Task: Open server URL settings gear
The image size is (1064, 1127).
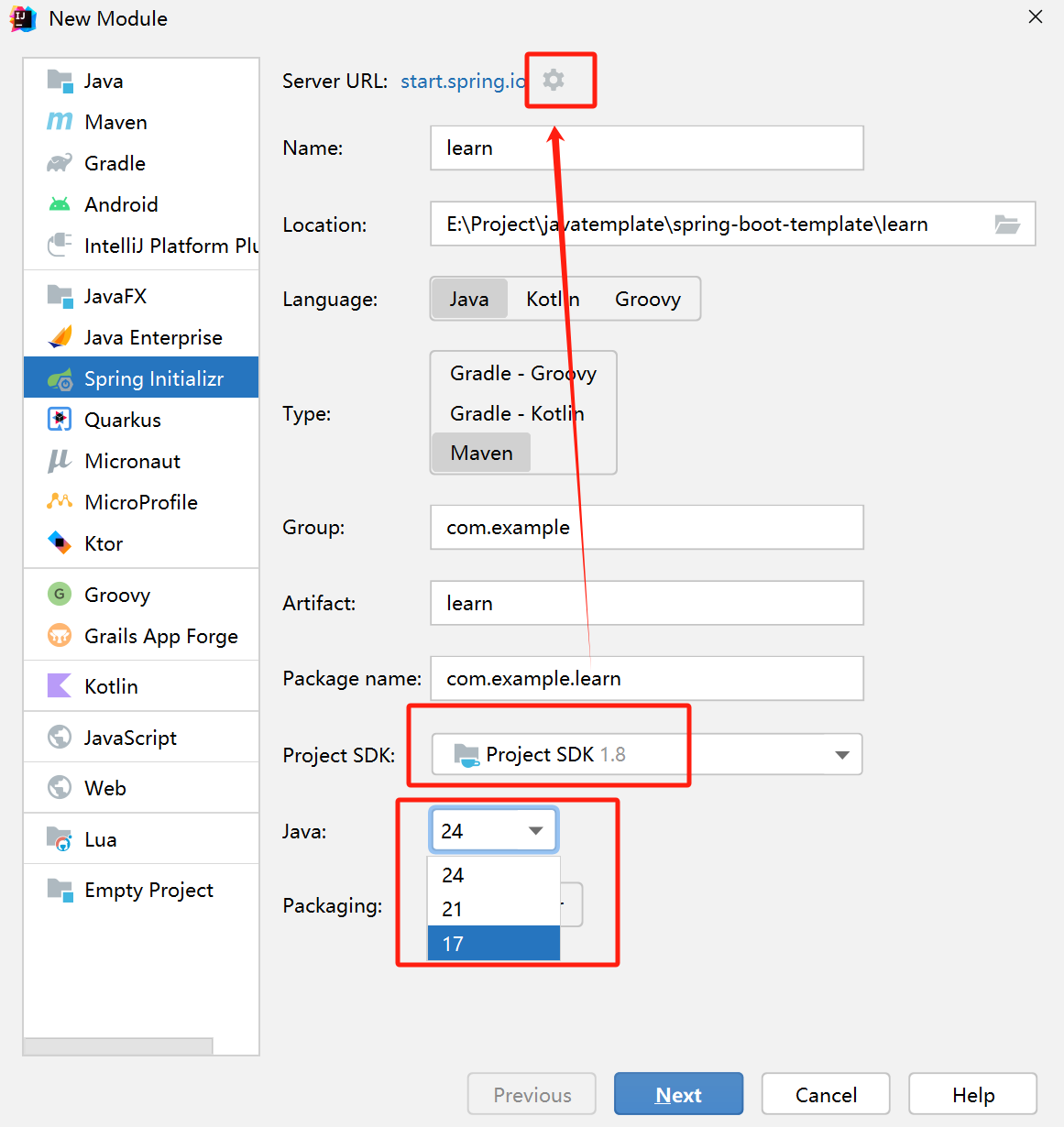Action: [x=554, y=80]
